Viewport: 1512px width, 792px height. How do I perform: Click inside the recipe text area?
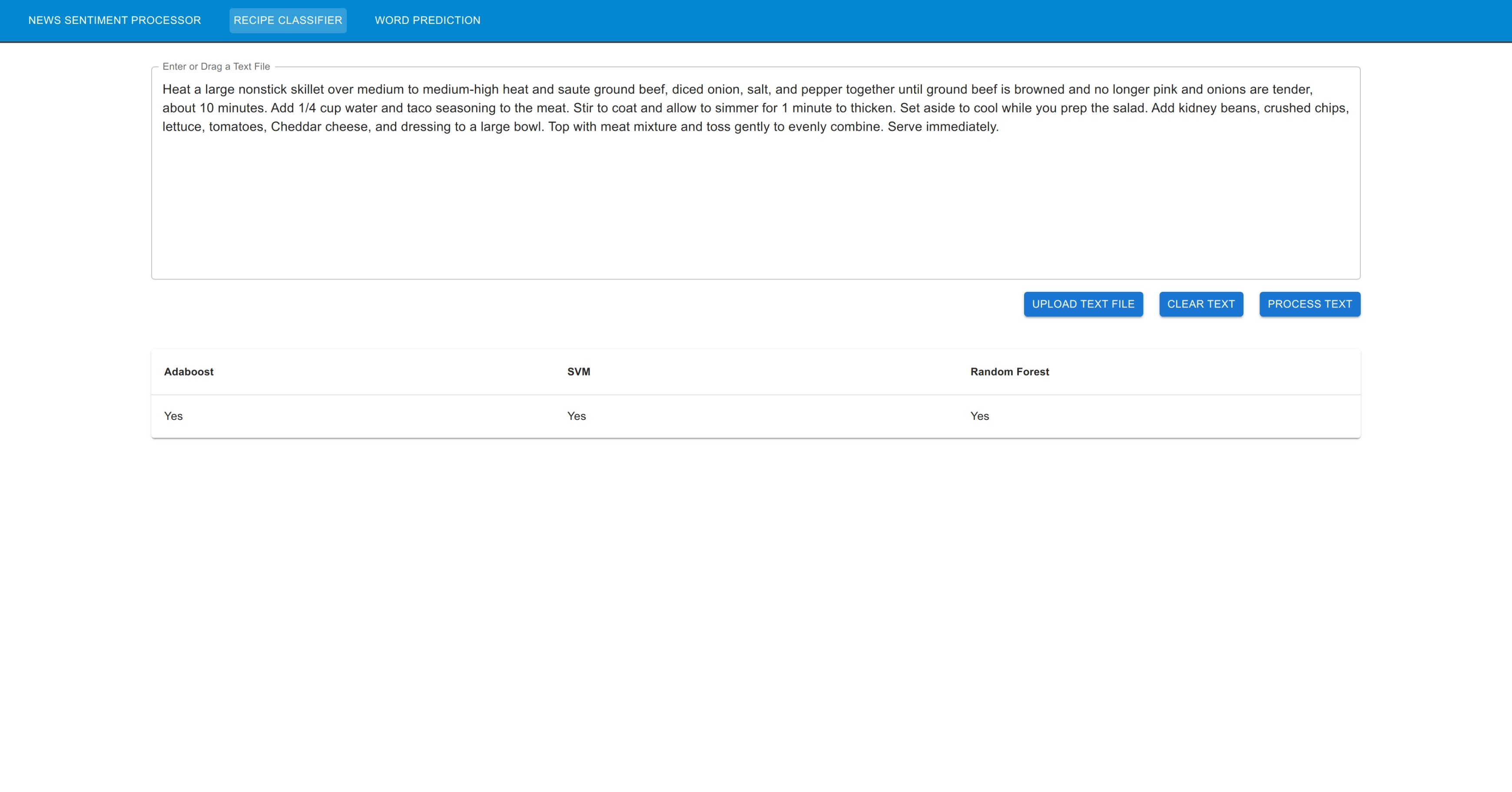pos(756,173)
